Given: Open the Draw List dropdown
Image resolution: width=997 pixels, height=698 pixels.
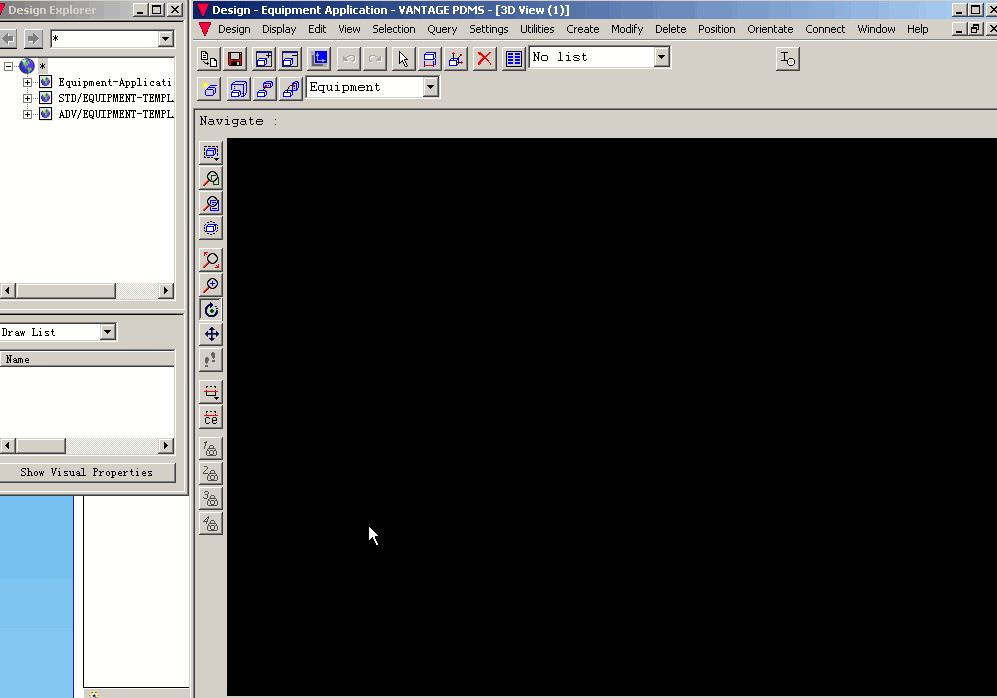Looking at the screenshot, I should [107, 332].
